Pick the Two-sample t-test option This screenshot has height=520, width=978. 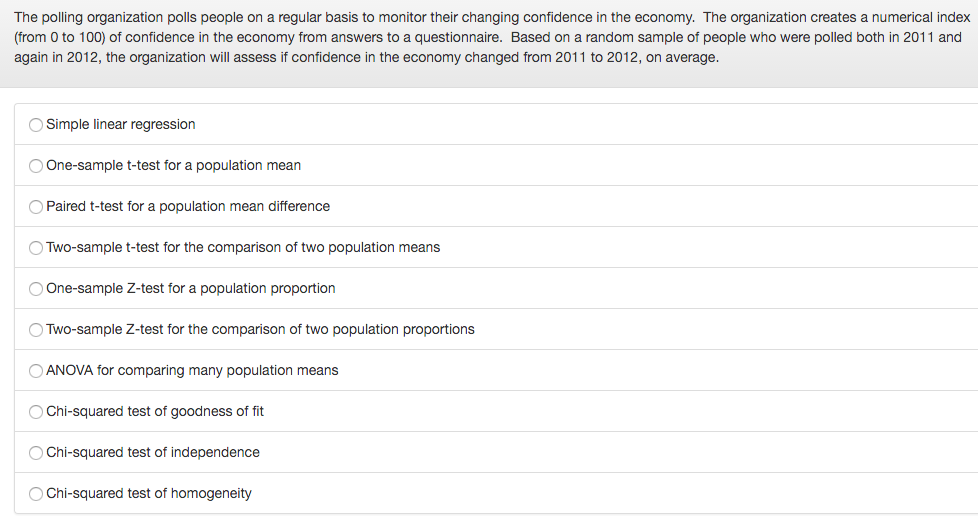click(x=36, y=248)
